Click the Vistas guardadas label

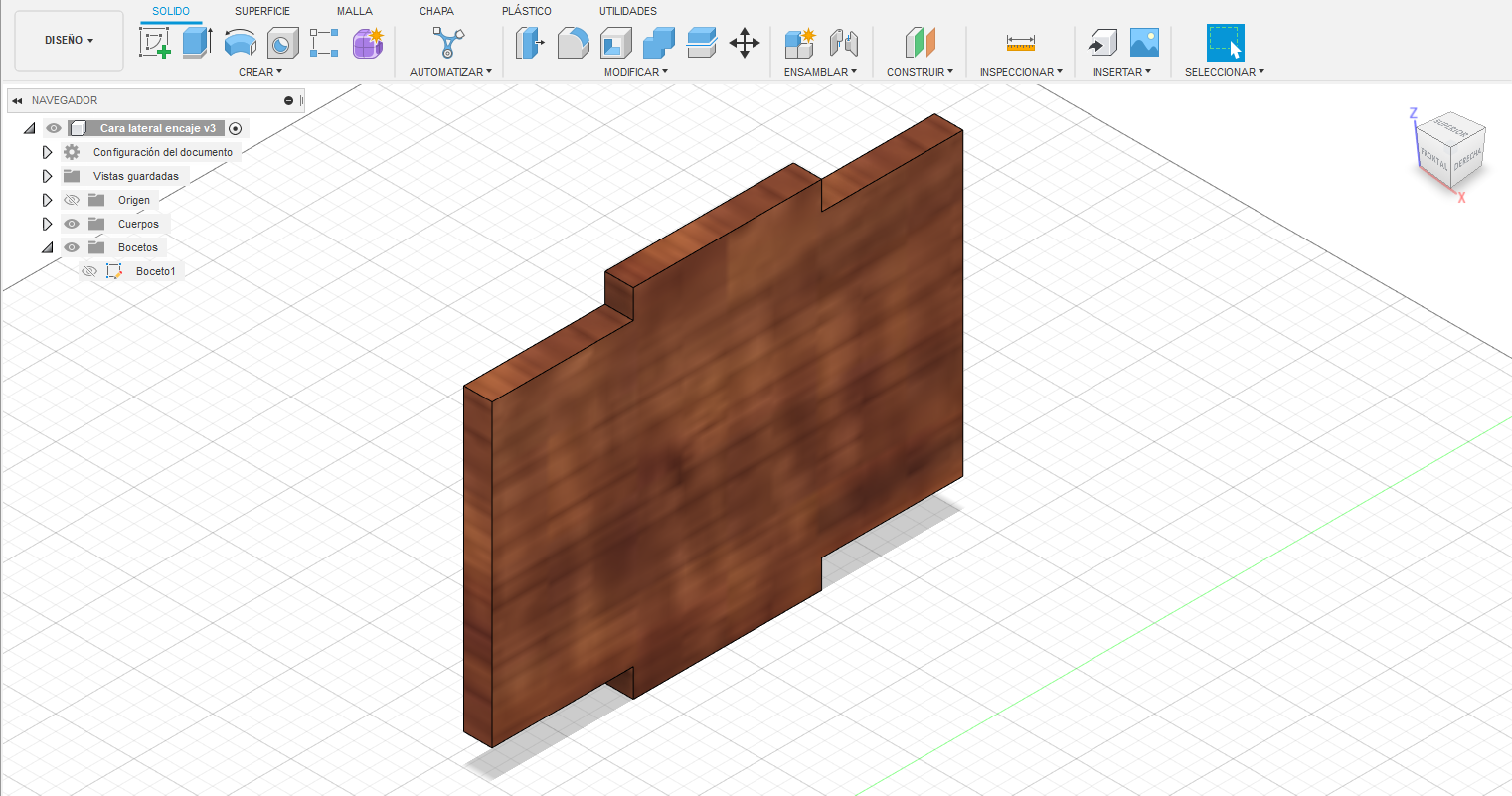[136, 176]
